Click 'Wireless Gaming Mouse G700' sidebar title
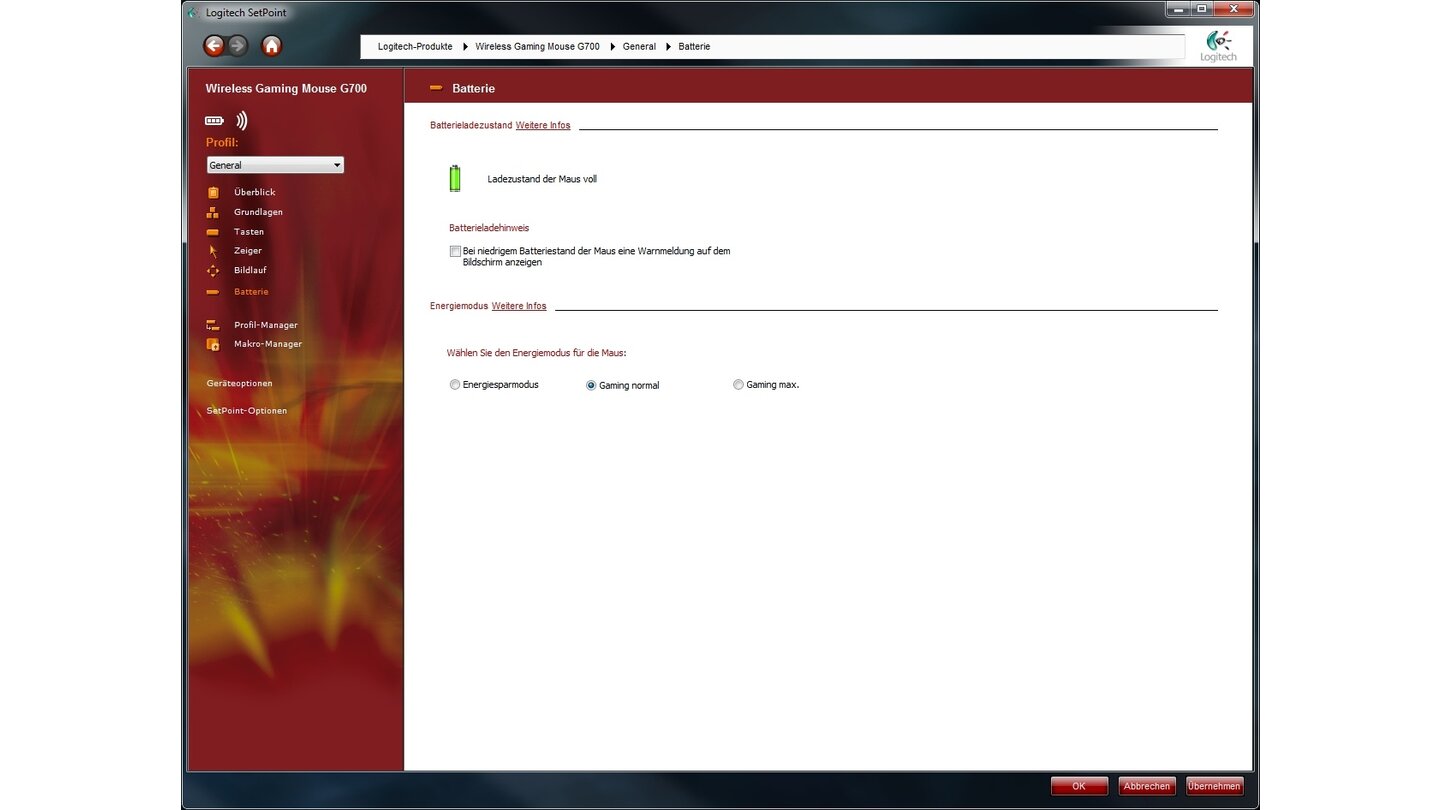Screen dimensions: 1440x810 (x=286, y=89)
